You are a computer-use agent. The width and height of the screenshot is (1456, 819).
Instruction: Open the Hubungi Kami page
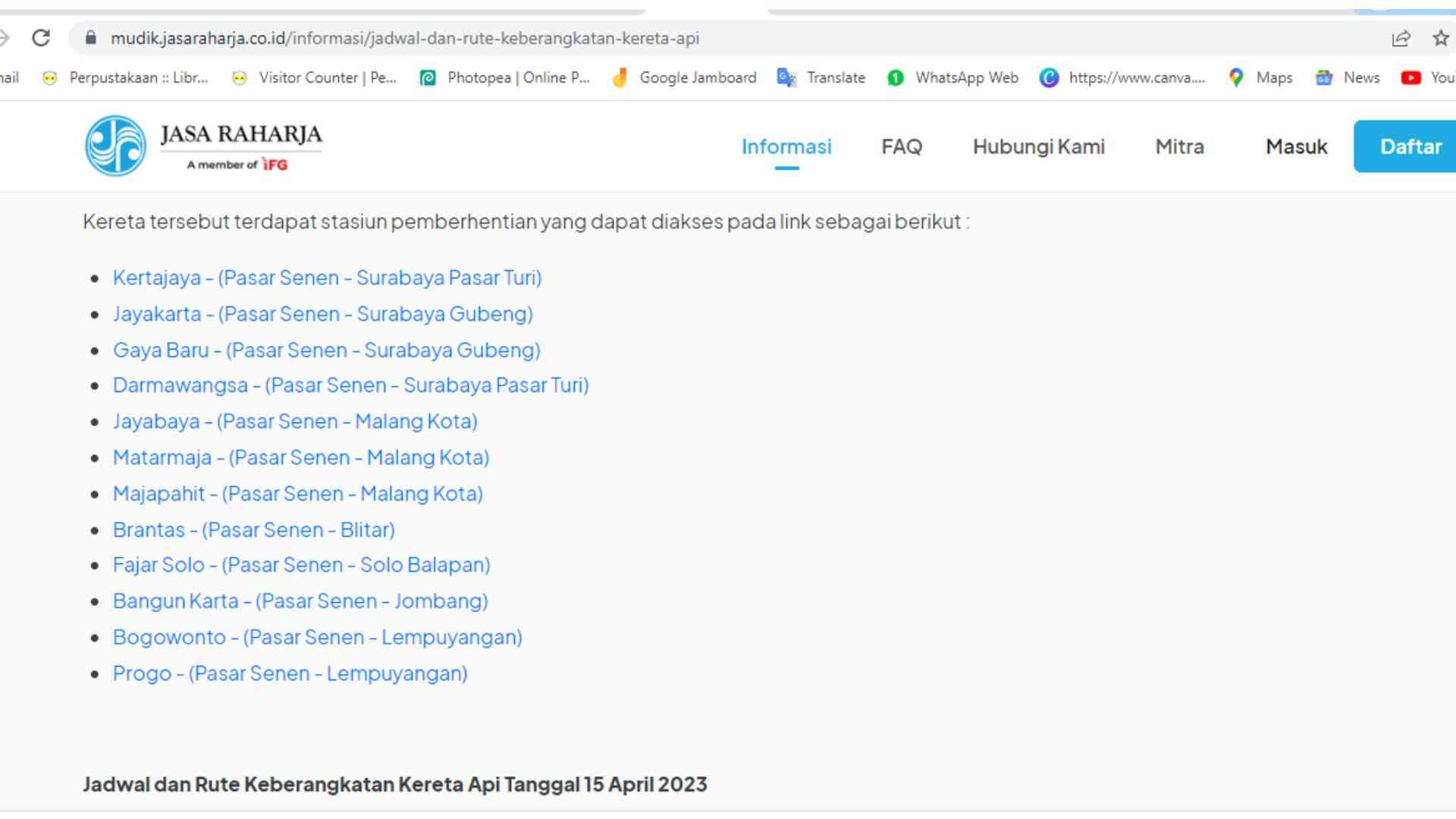(1039, 146)
